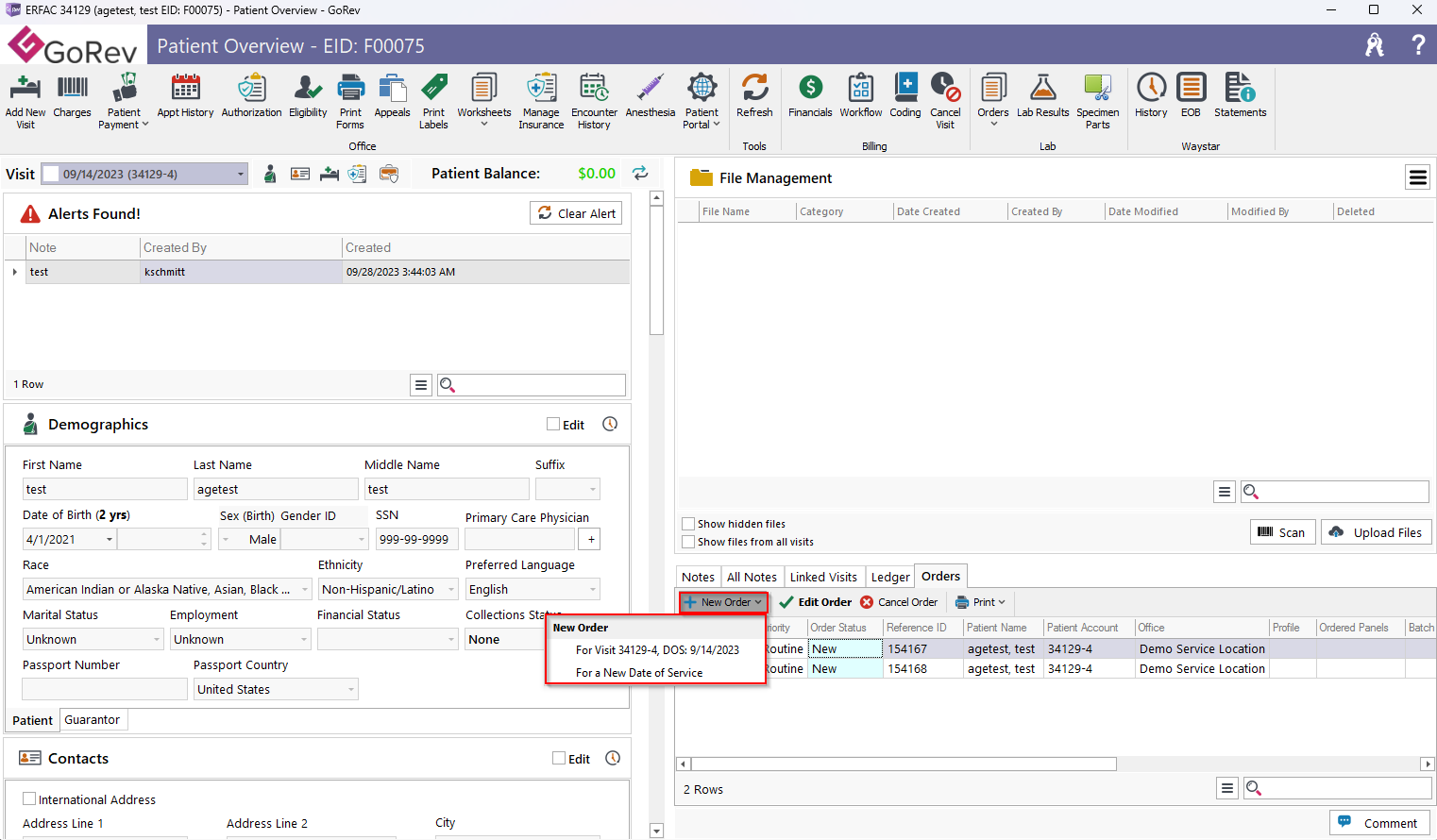The width and height of the screenshot is (1437, 840).
Task: Open the Authorization tool
Action: [251, 96]
